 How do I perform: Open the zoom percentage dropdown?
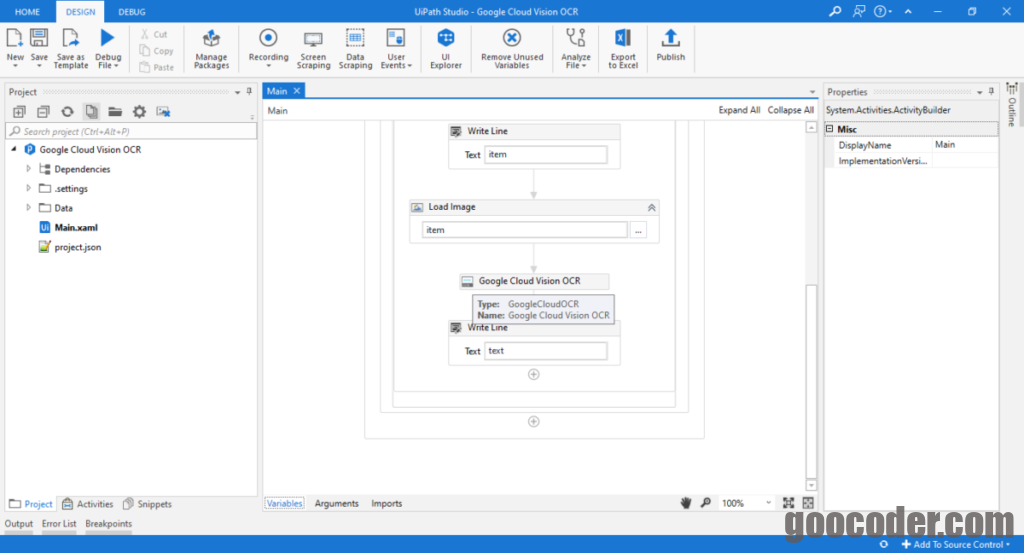(x=768, y=503)
